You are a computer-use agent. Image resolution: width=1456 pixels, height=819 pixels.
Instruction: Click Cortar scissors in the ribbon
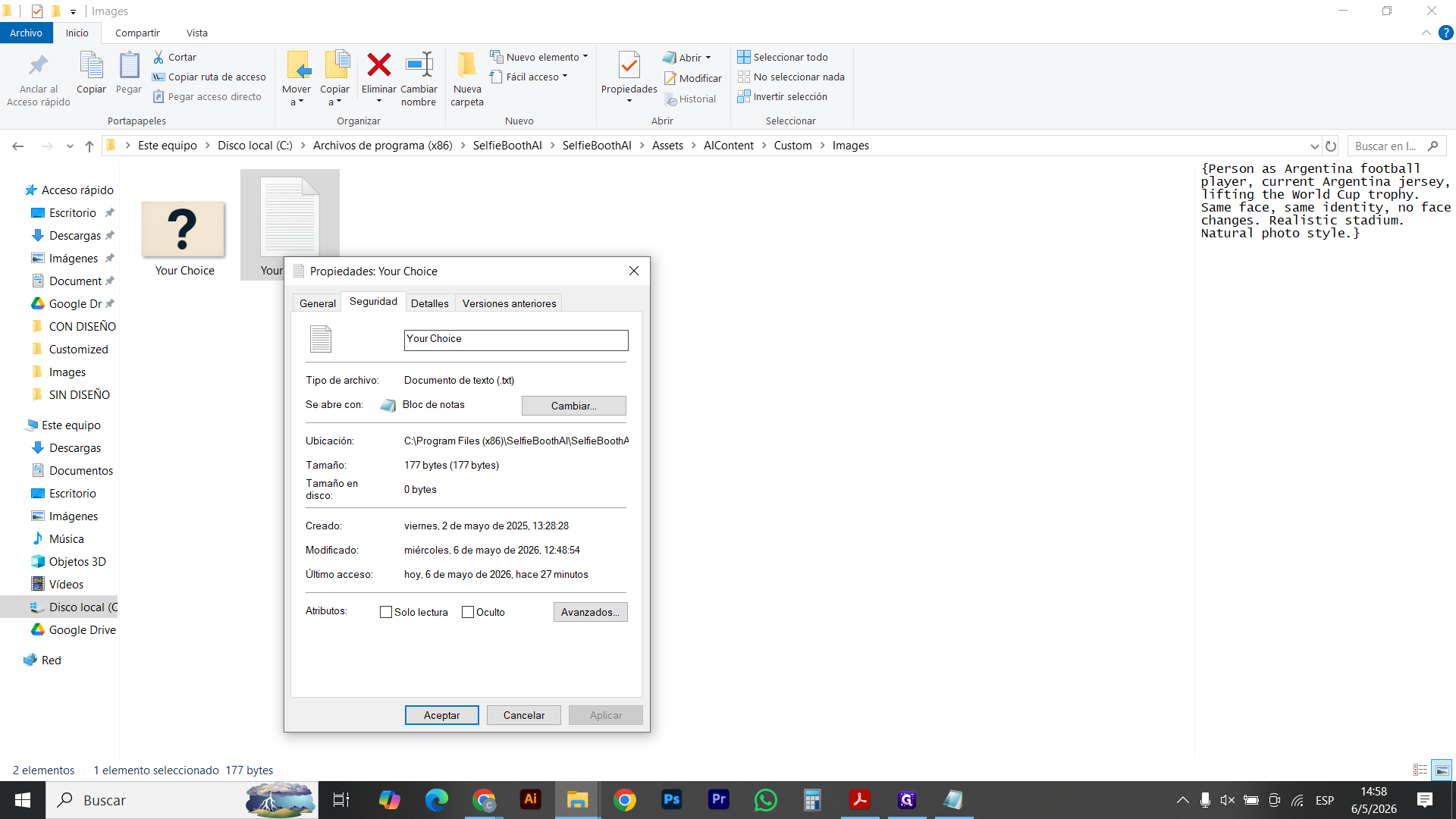tap(174, 57)
